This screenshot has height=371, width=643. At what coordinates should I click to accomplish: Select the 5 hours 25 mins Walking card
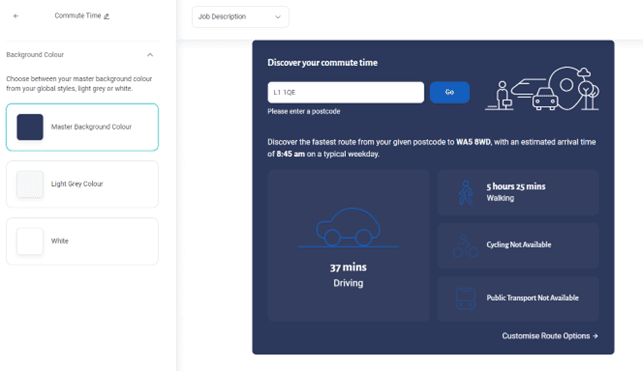coord(518,193)
